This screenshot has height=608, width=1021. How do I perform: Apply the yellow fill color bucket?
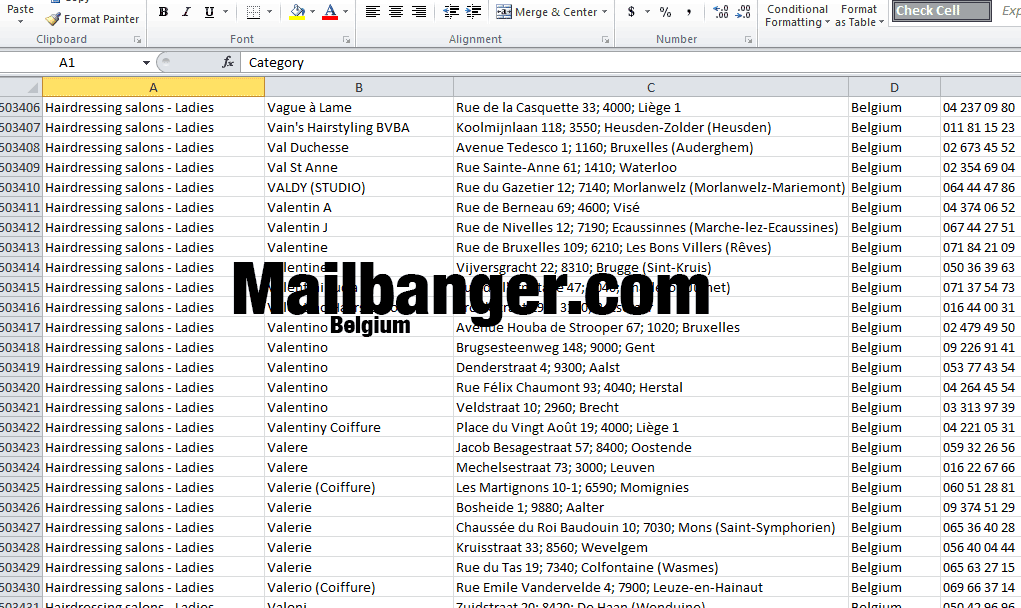click(x=297, y=12)
